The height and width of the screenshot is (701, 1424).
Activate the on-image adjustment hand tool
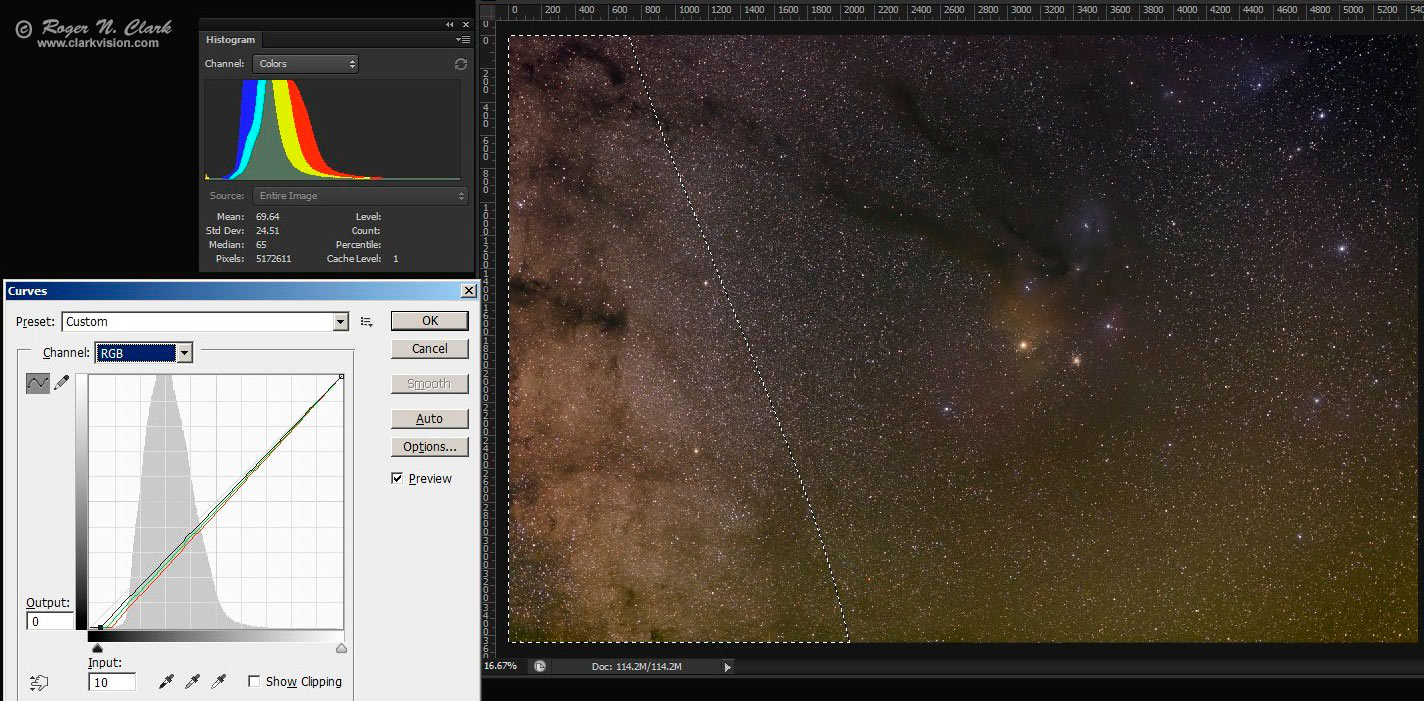39,683
